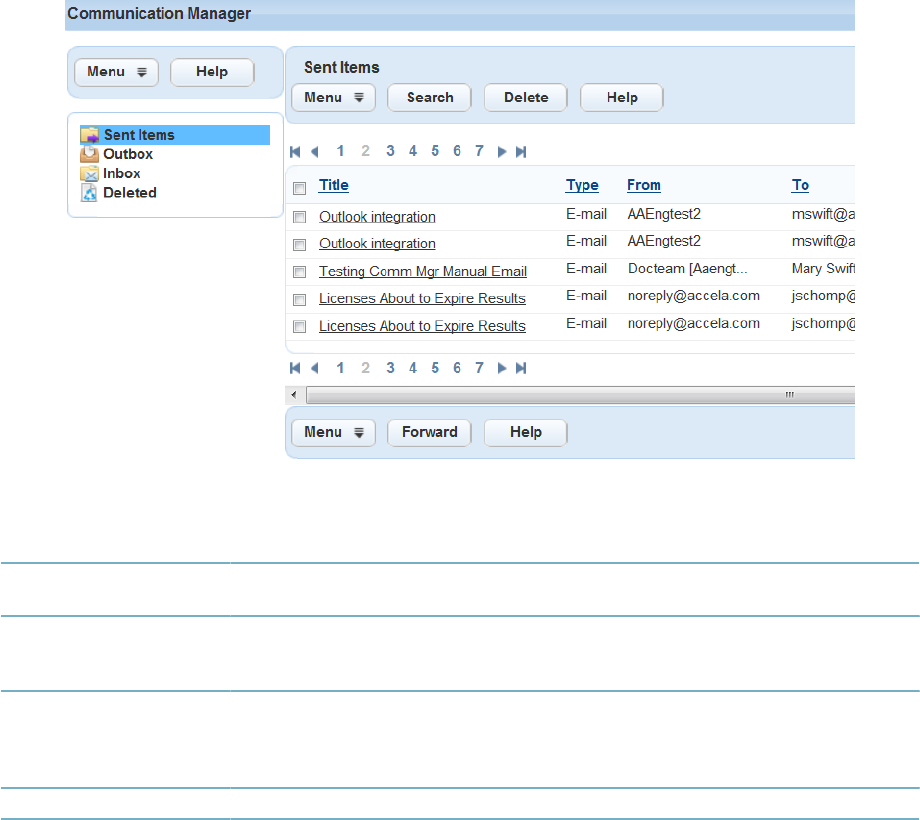Open the left panel Menu dropdown
This screenshot has width=920, height=820.
pyautogui.click(x=117, y=72)
